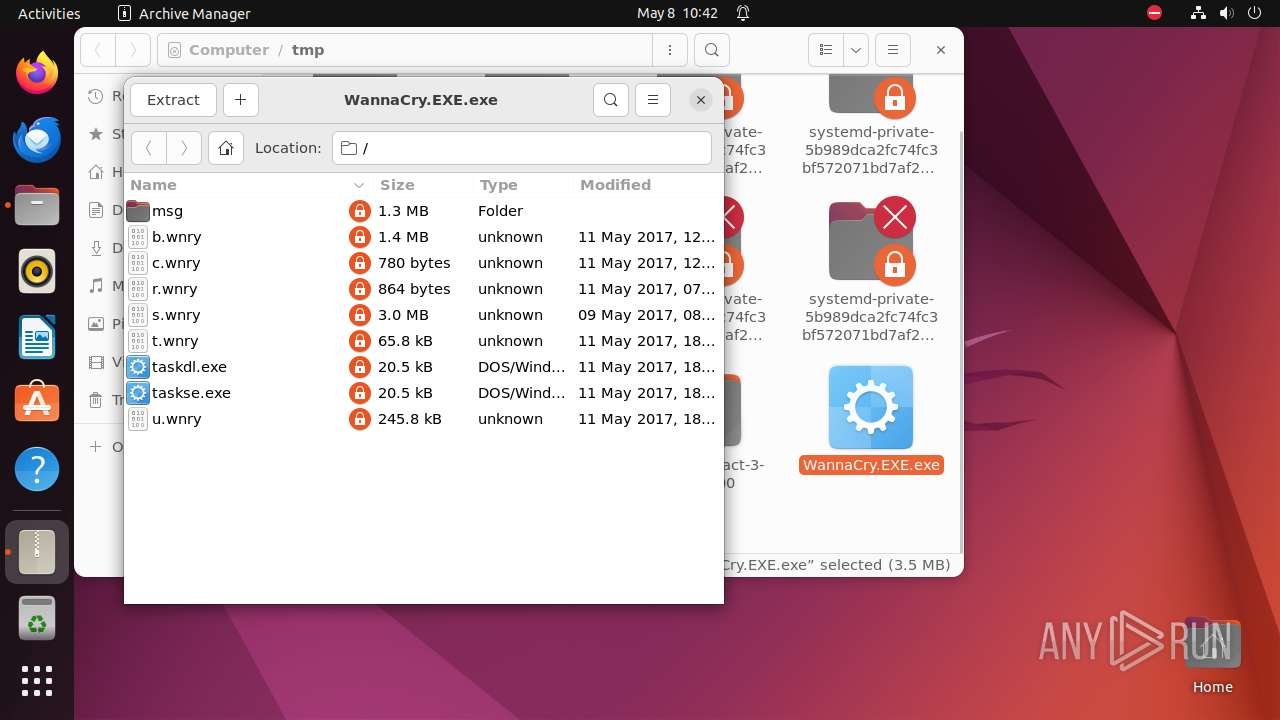Click the Extract button
Viewport: 1280px width, 720px height.
(173, 100)
